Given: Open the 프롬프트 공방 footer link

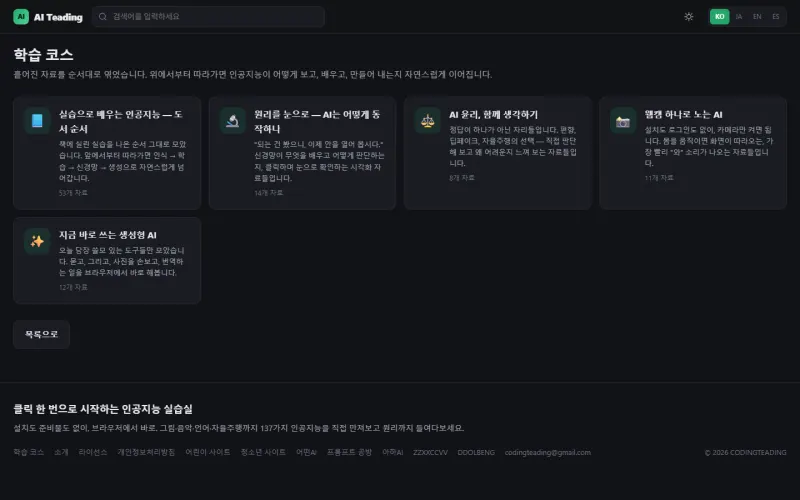Looking at the screenshot, I should pyautogui.click(x=349, y=452).
